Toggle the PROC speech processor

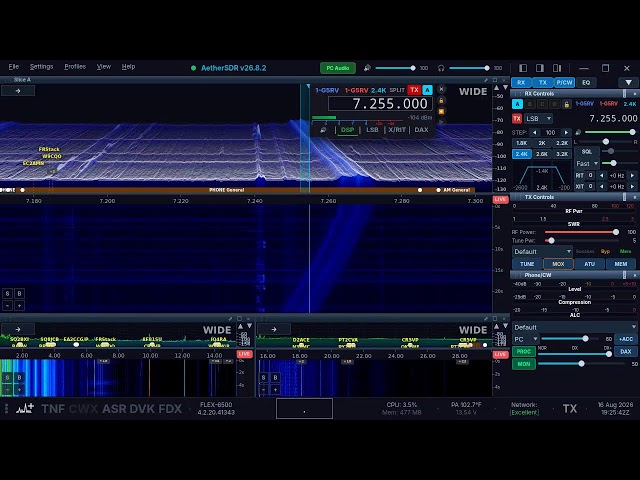[x=523, y=351]
